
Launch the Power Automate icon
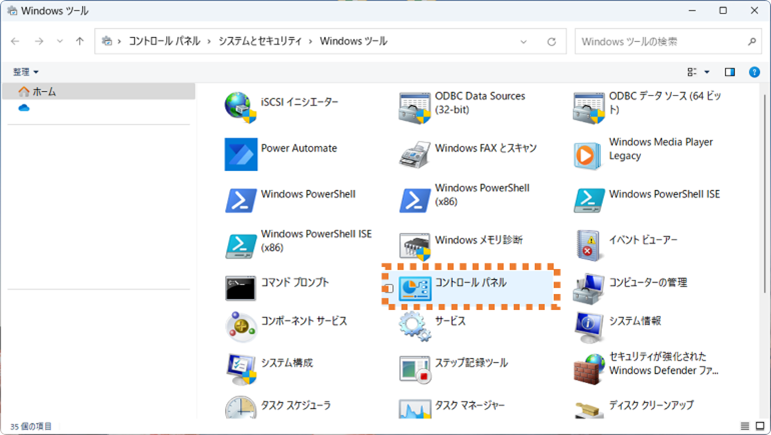point(241,154)
